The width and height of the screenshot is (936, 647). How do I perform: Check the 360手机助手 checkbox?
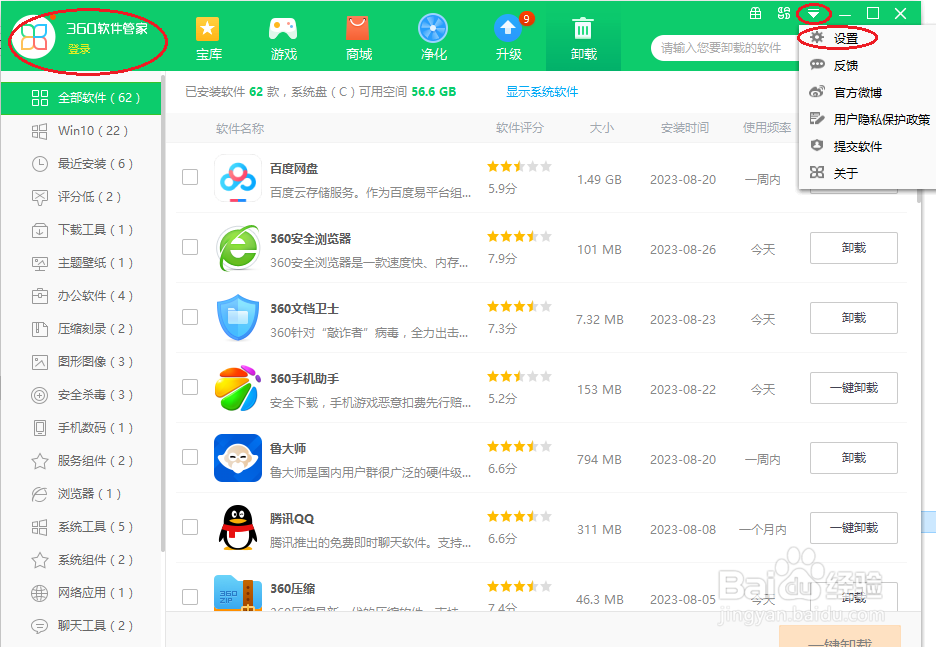coord(190,387)
